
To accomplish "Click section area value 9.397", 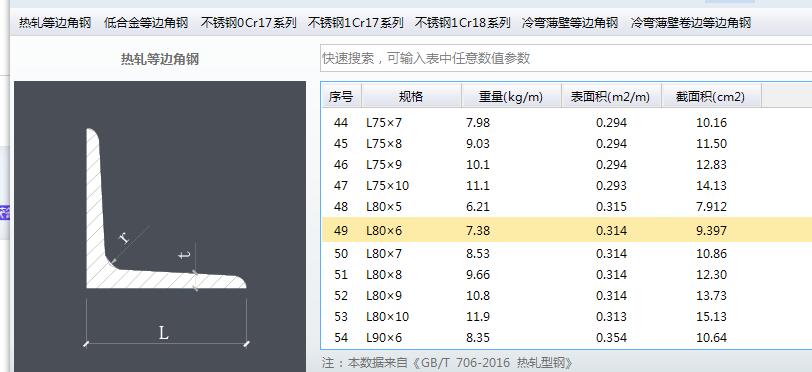I will [x=712, y=231].
